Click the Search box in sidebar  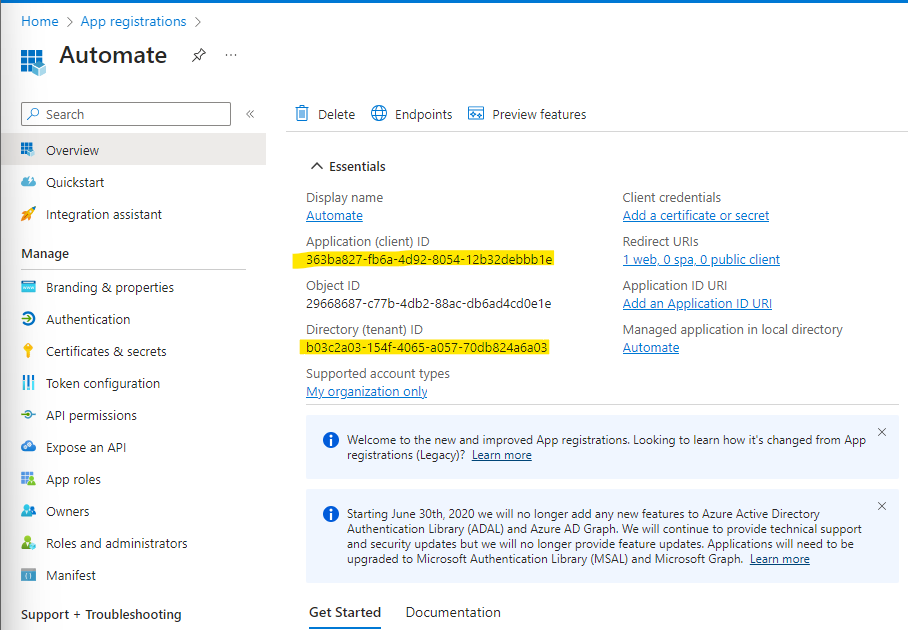point(126,114)
